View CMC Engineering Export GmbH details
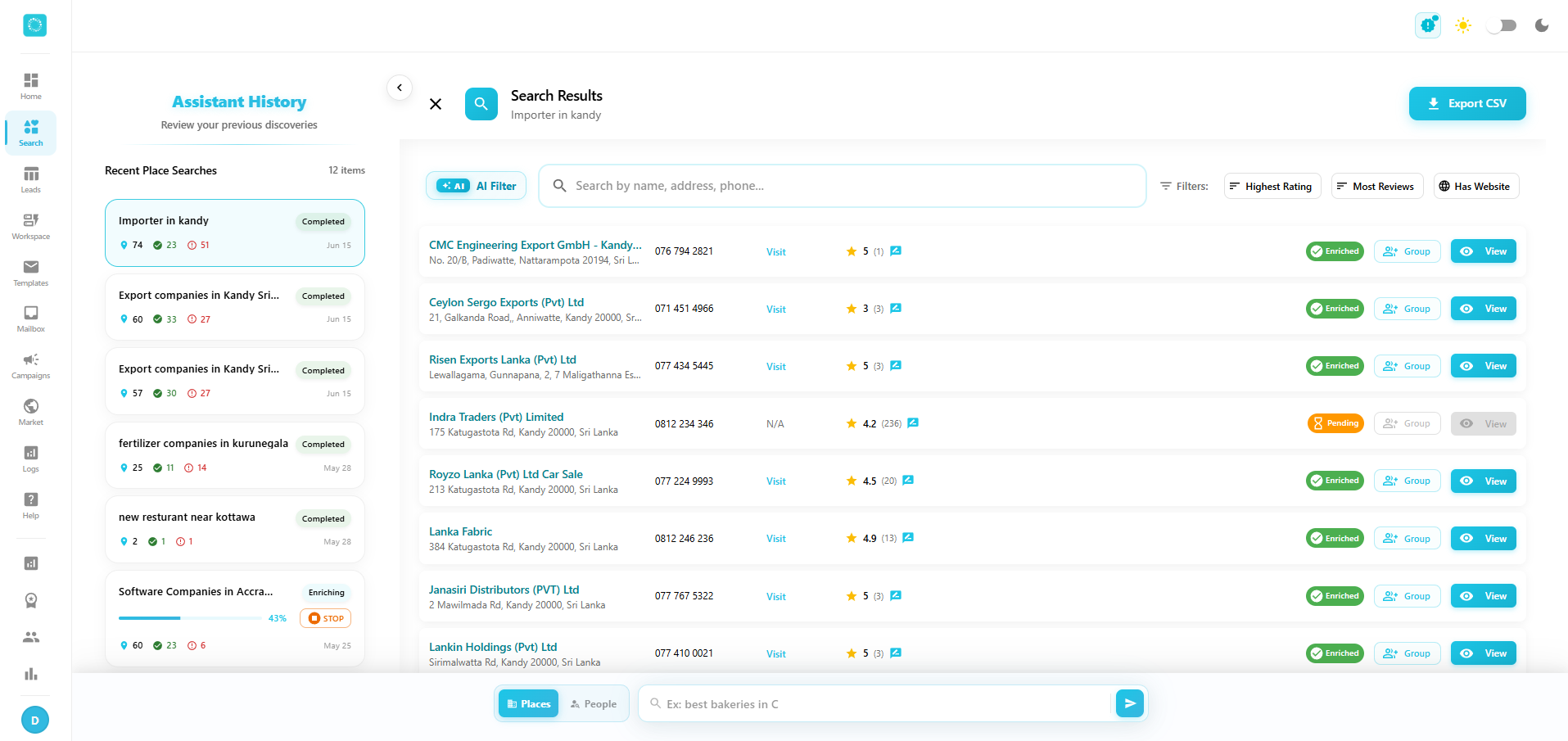The width and height of the screenshot is (1568, 741). 1483,251
